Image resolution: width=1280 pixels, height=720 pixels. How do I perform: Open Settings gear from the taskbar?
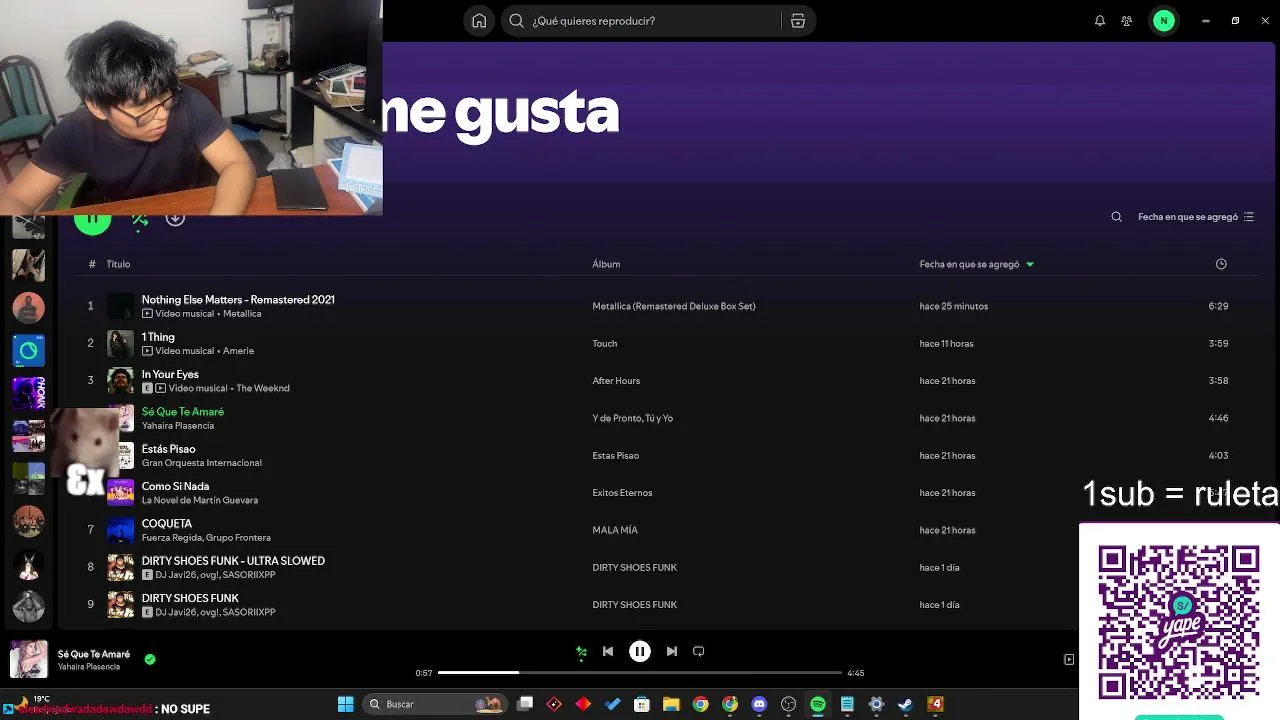click(x=876, y=704)
